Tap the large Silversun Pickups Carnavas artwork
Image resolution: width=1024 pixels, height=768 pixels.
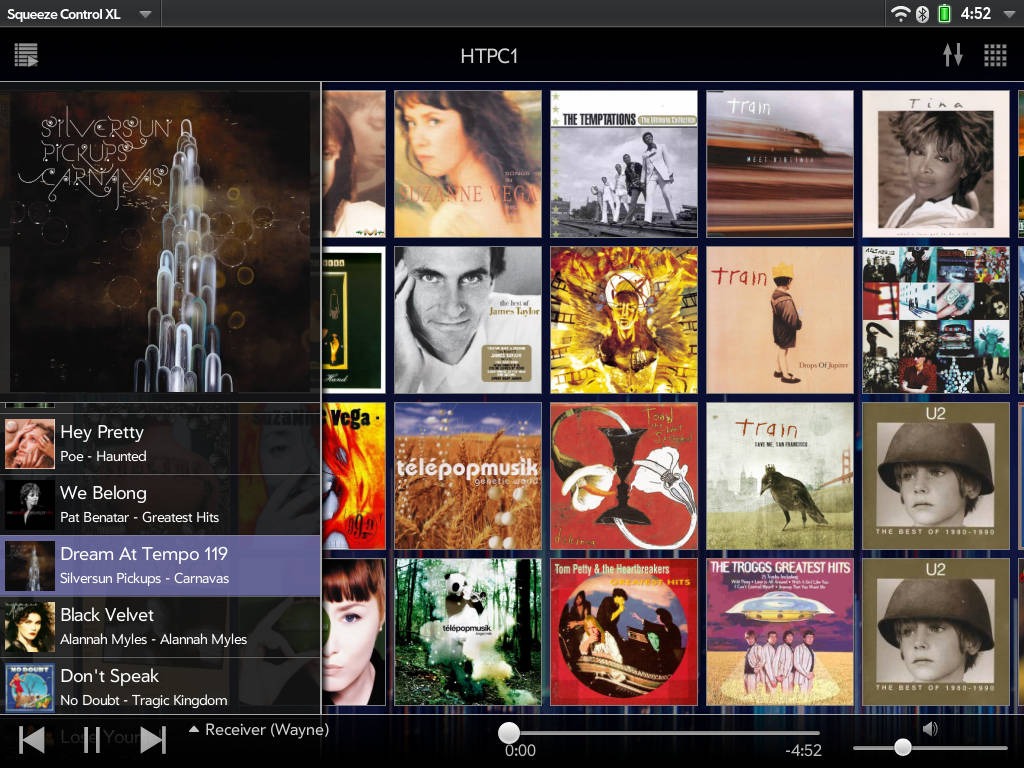160,242
